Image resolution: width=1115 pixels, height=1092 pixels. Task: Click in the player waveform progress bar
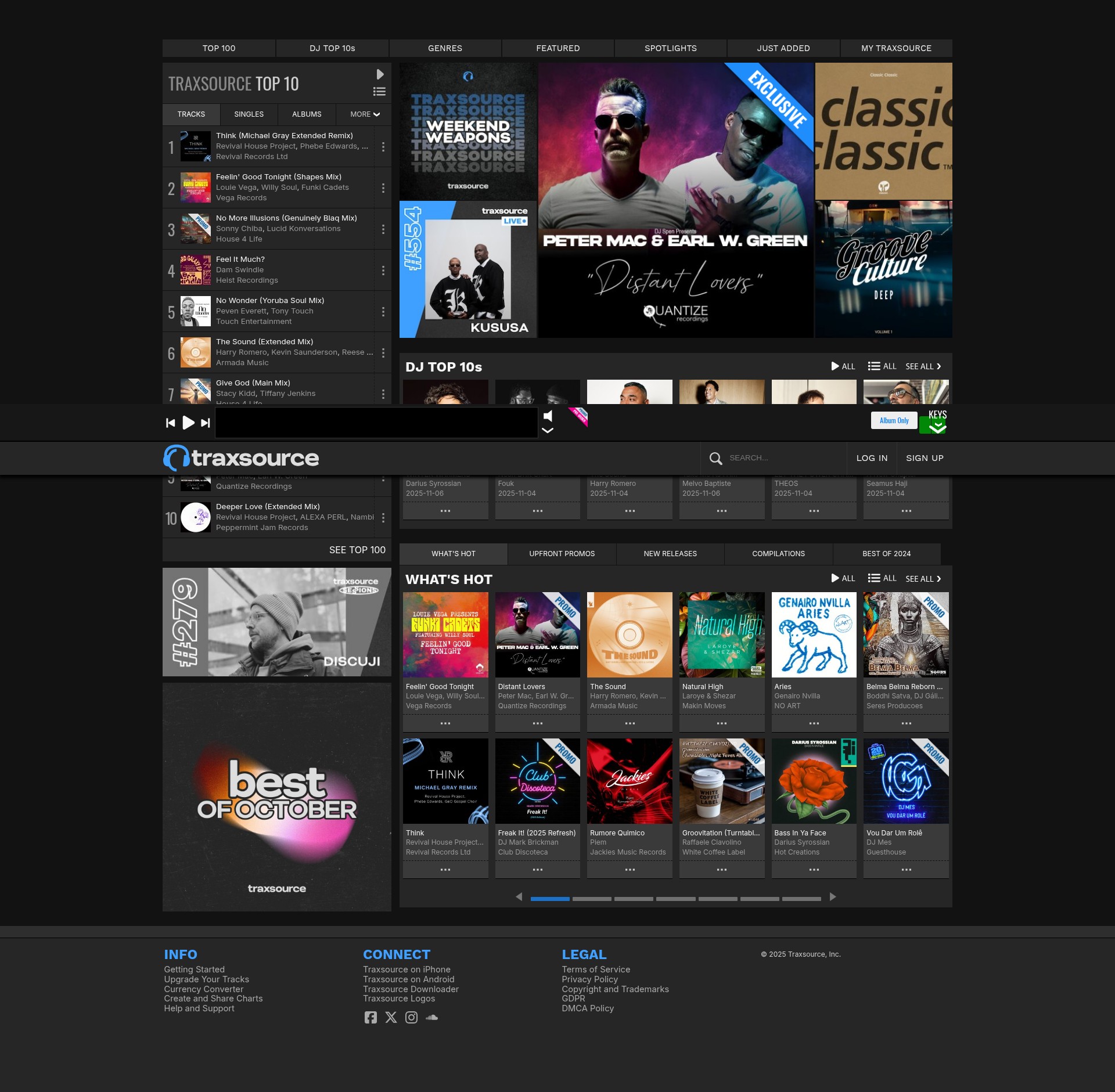click(x=376, y=423)
